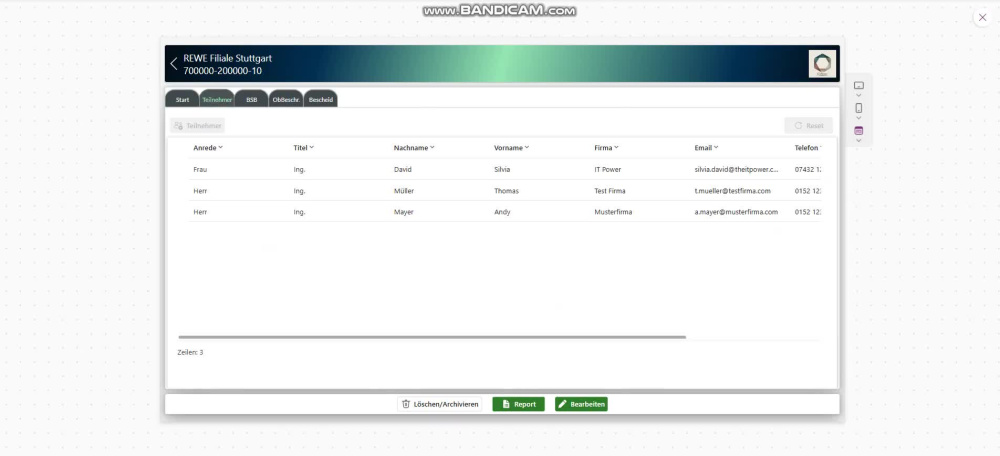Open the Vorname column dropdown
The height and width of the screenshot is (456, 1000).
click(x=527, y=147)
